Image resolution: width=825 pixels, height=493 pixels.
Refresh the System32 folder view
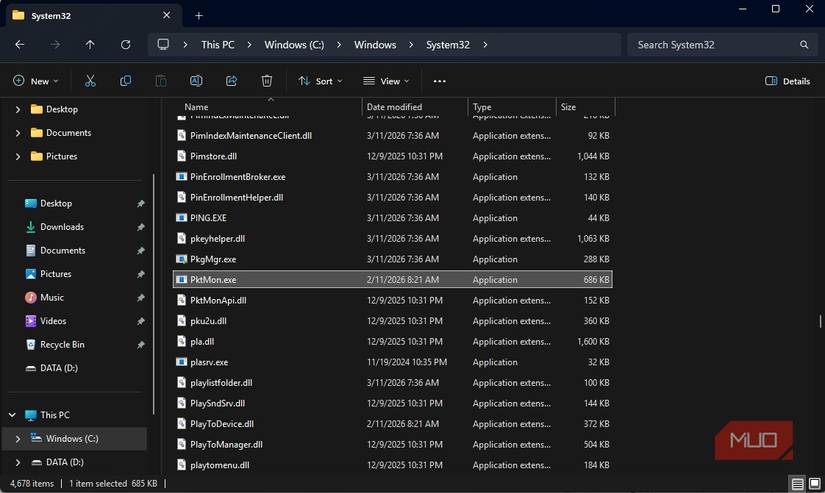pos(125,45)
